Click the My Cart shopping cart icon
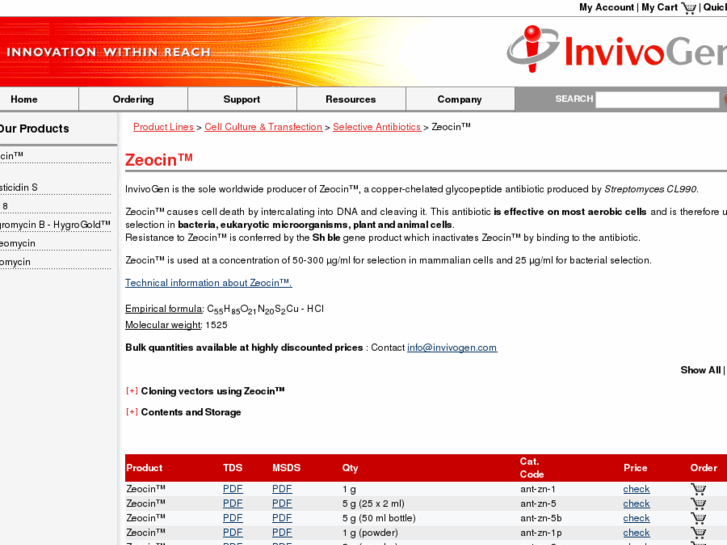727x545 pixels. point(689,8)
